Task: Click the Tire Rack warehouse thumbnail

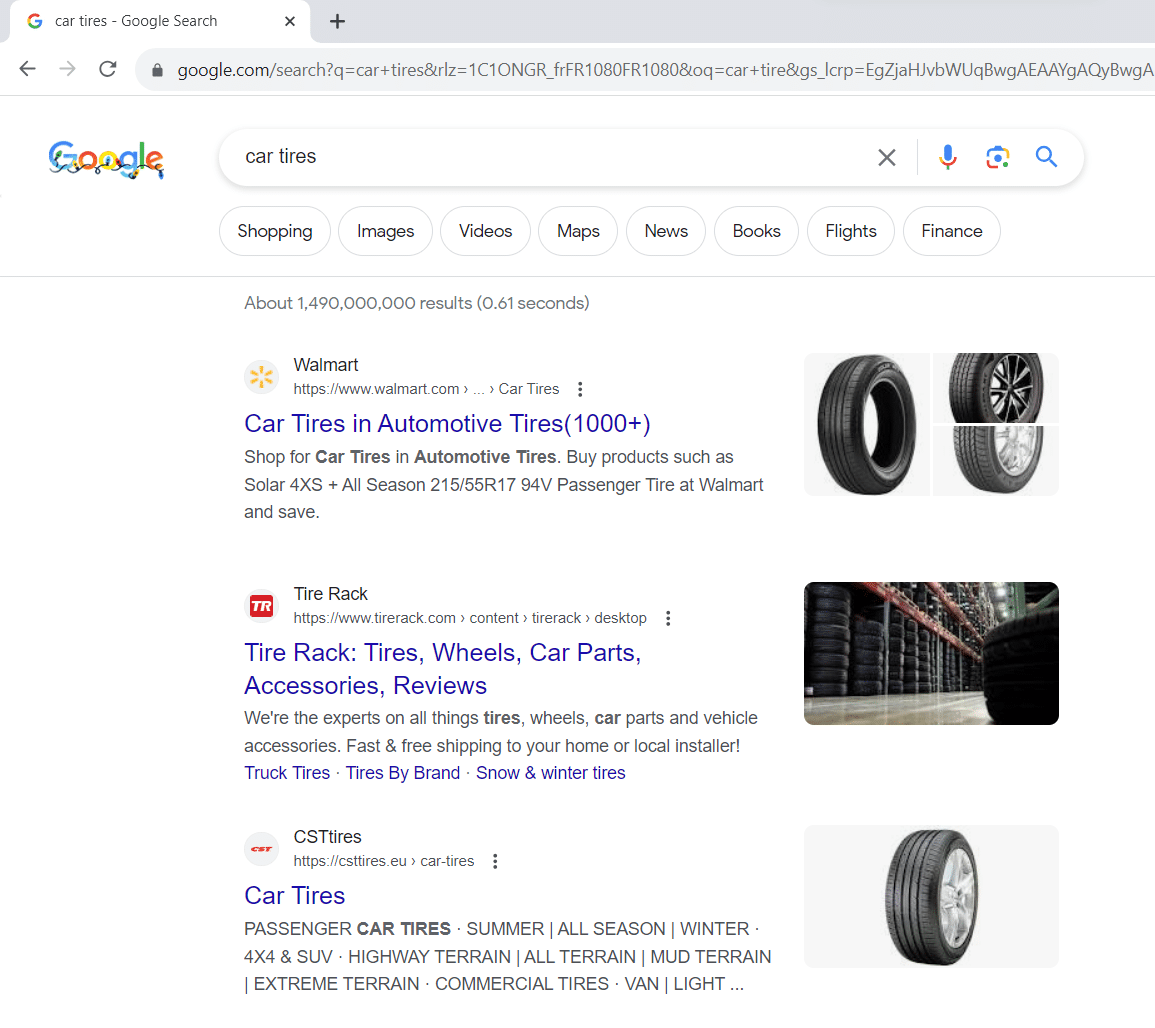Action: pos(930,653)
